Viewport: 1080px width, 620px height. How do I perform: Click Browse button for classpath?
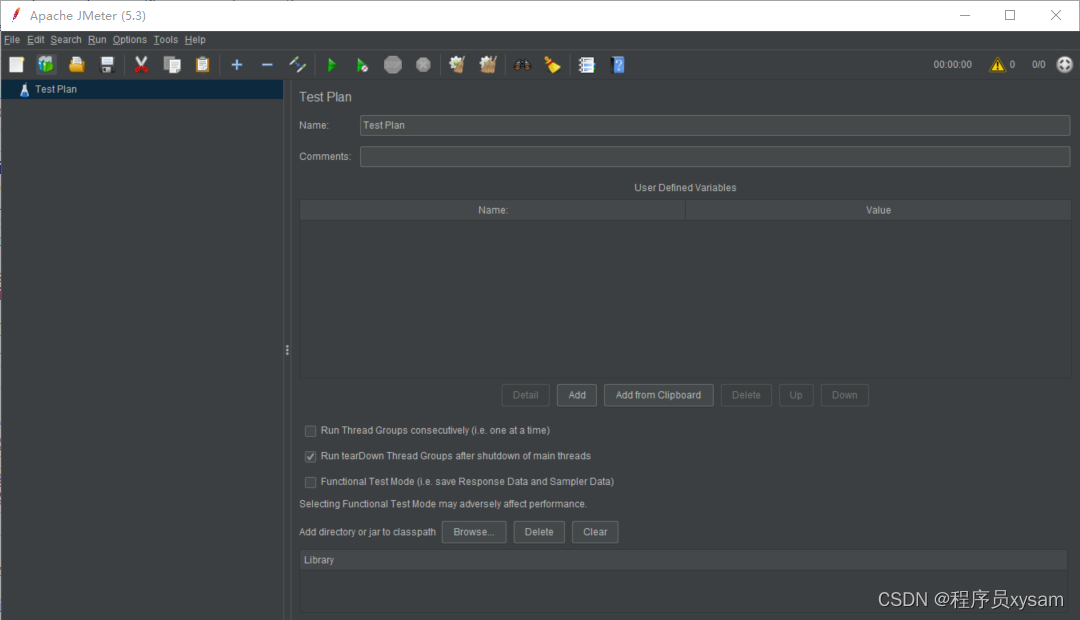[x=474, y=532]
